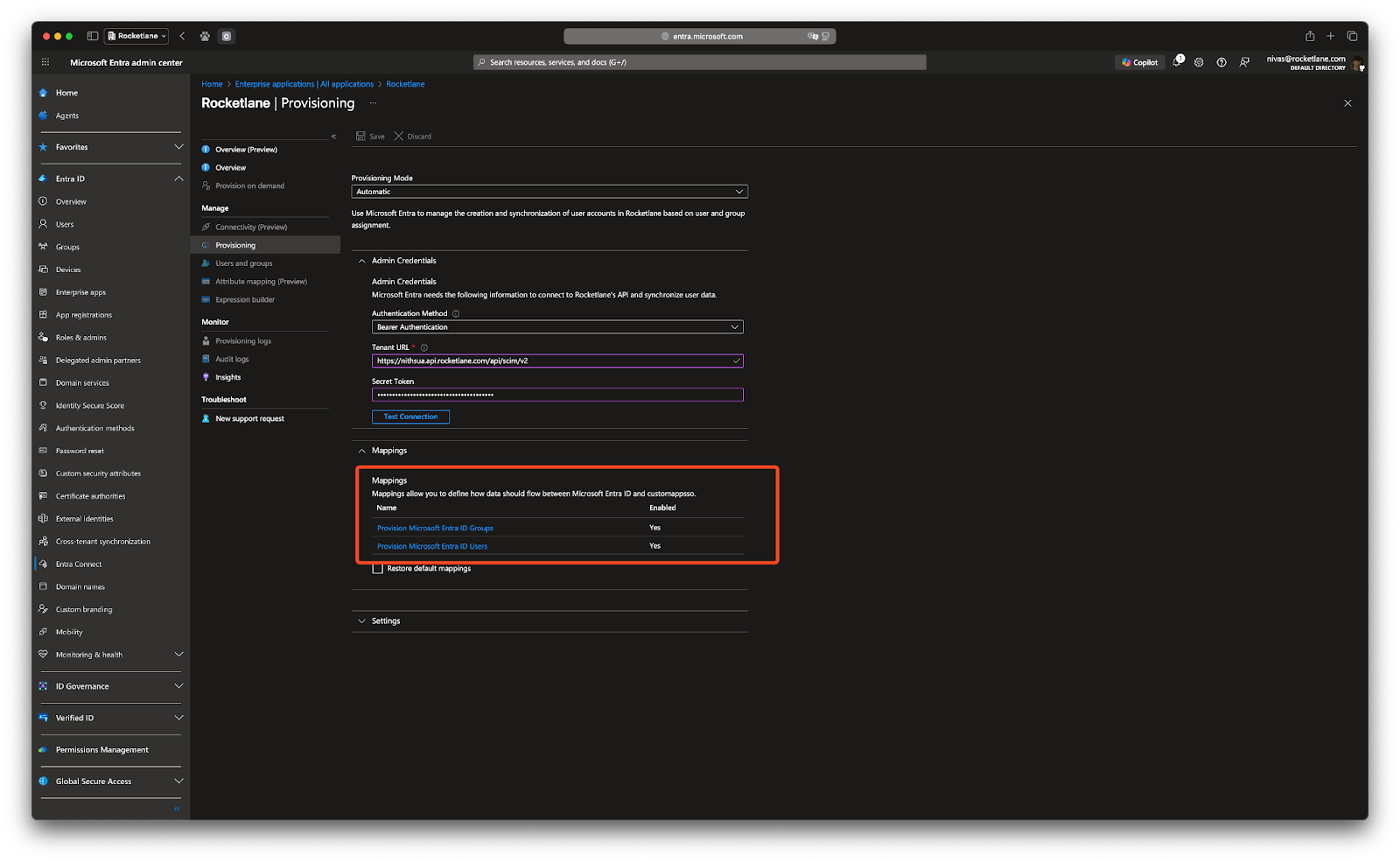Collapse left navigation with double-chevron
The width and height of the screenshot is (1400, 862).
pos(177,809)
